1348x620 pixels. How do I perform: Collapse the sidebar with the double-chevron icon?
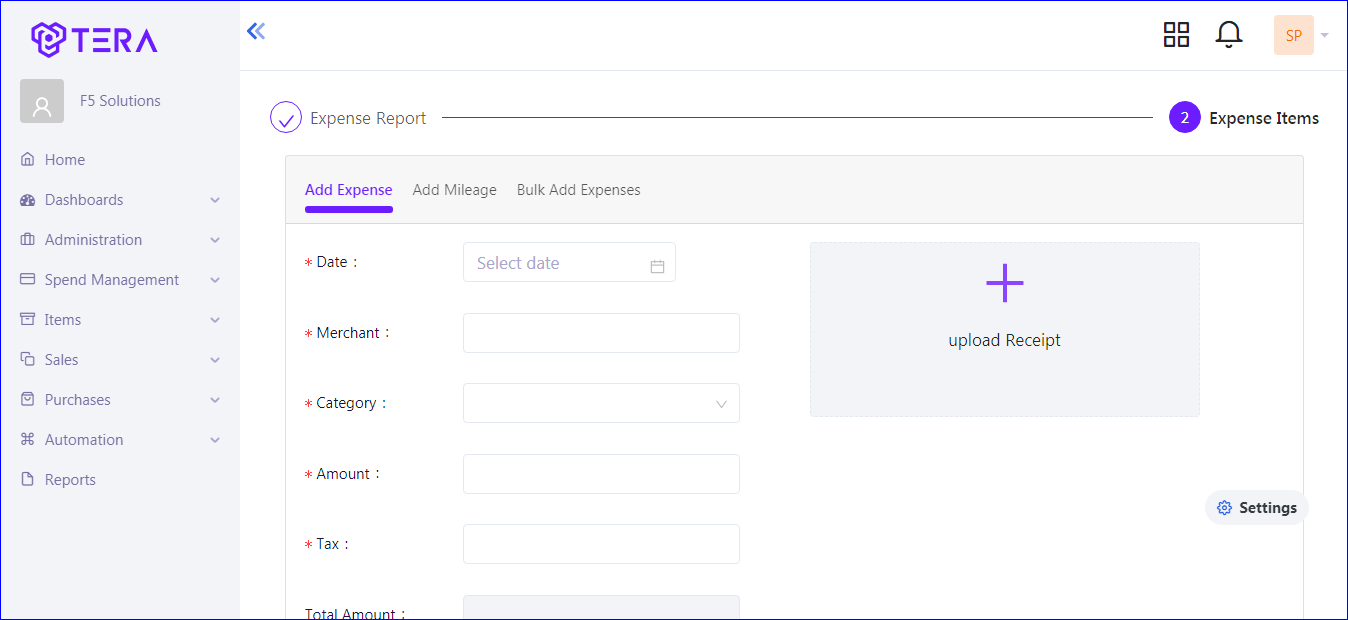[x=256, y=31]
